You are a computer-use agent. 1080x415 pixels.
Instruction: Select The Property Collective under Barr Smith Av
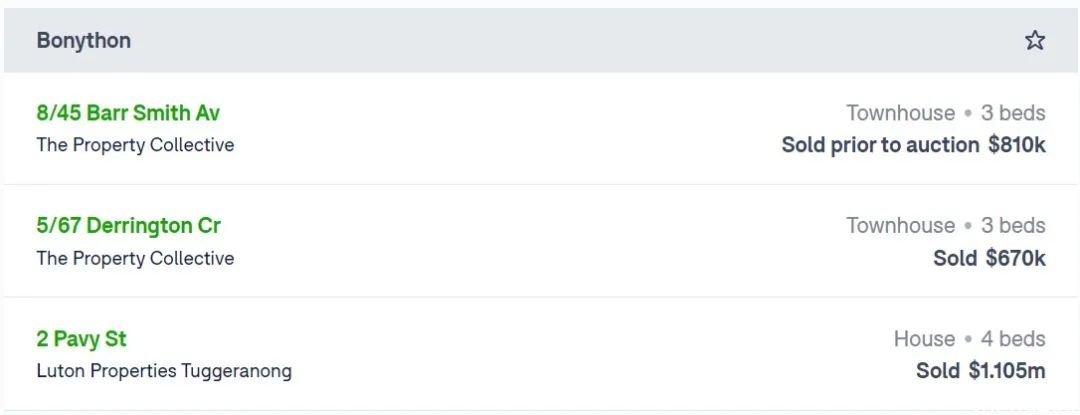coord(135,145)
